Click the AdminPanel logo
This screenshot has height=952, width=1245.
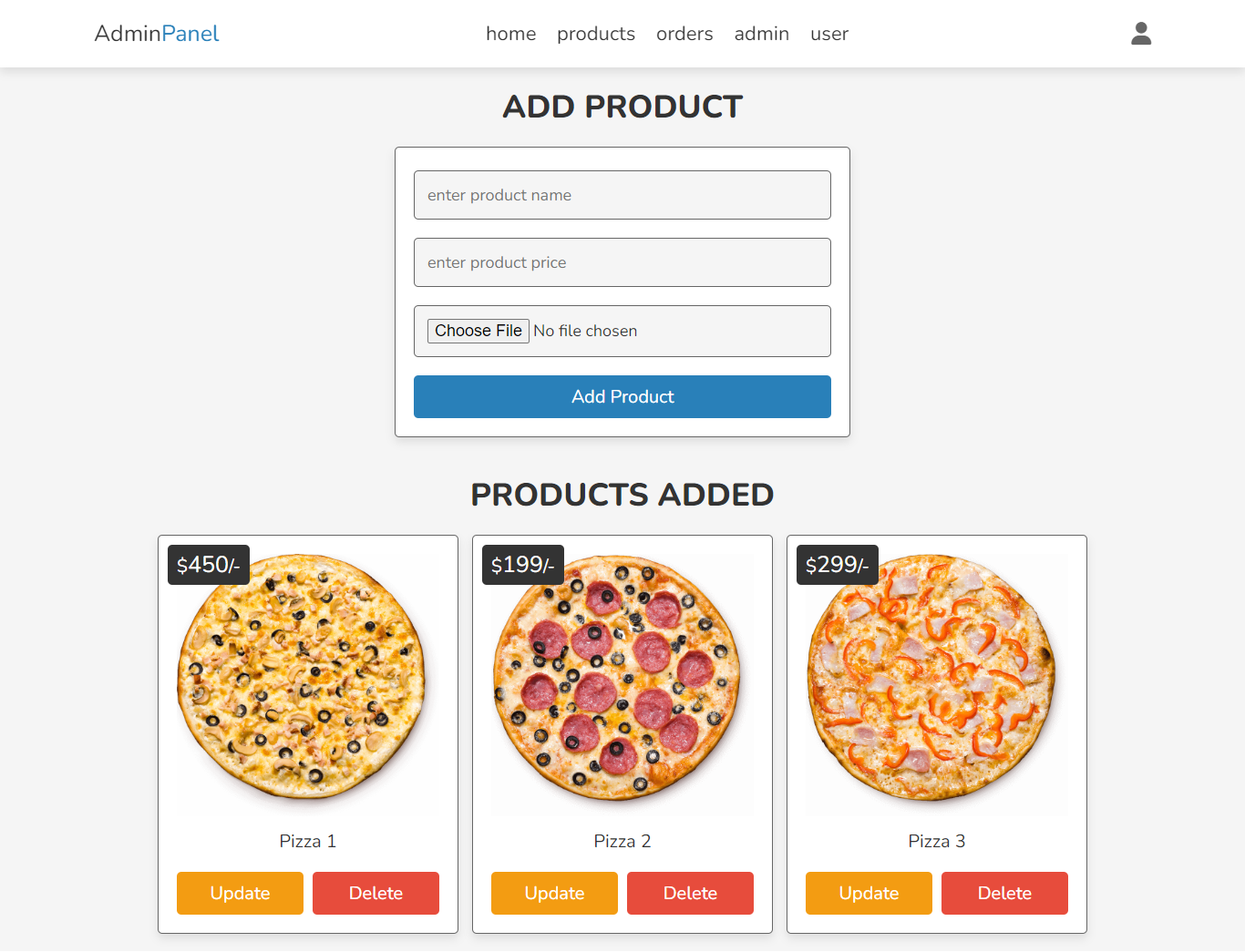coord(156,34)
